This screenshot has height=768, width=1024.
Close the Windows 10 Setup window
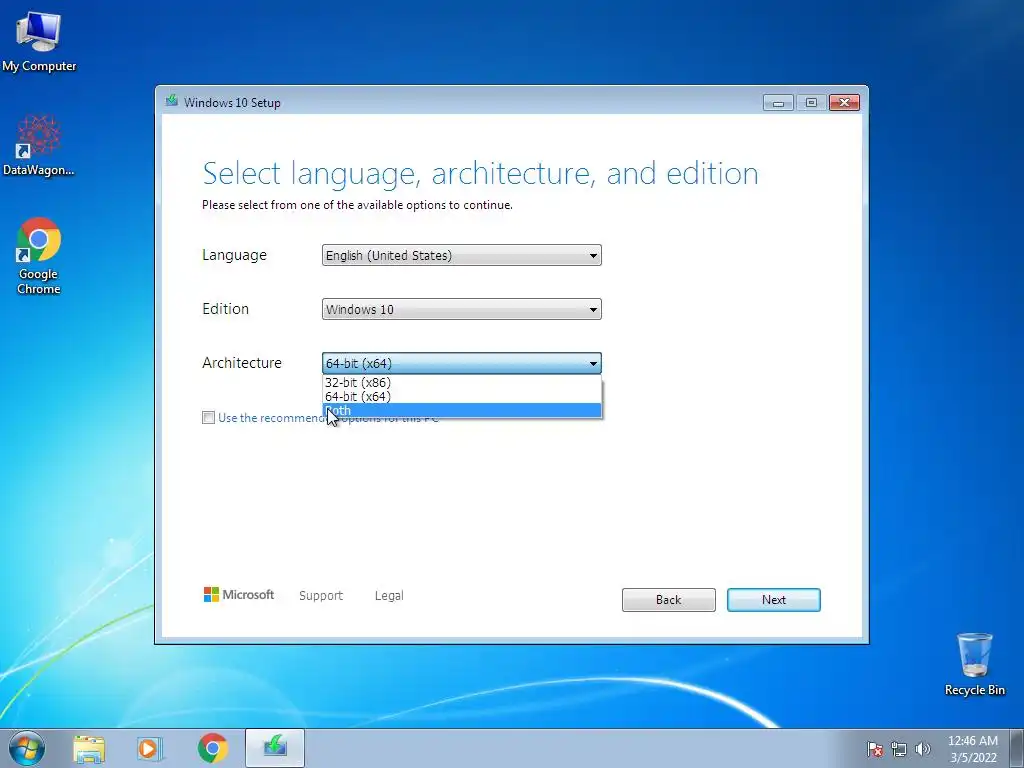(x=844, y=103)
